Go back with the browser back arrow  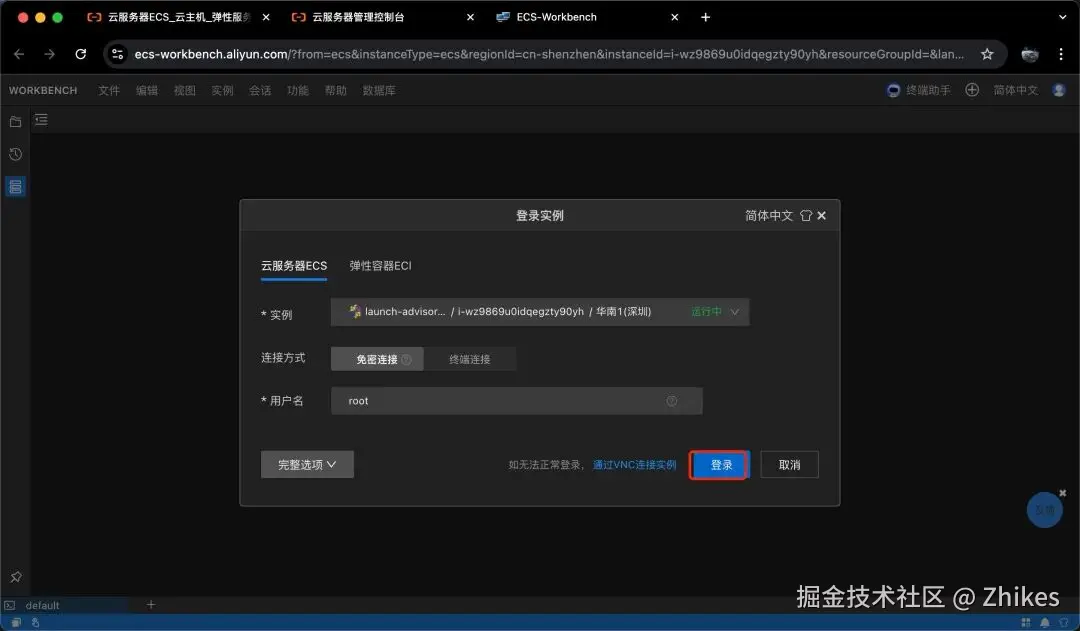point(19,54)
